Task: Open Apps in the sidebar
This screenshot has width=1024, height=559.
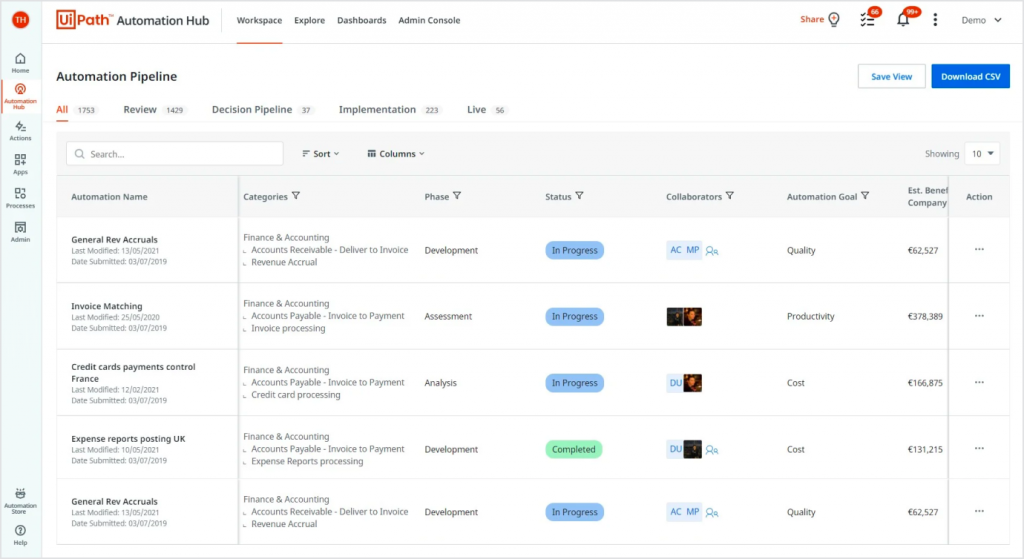Action: coord(20,164)
